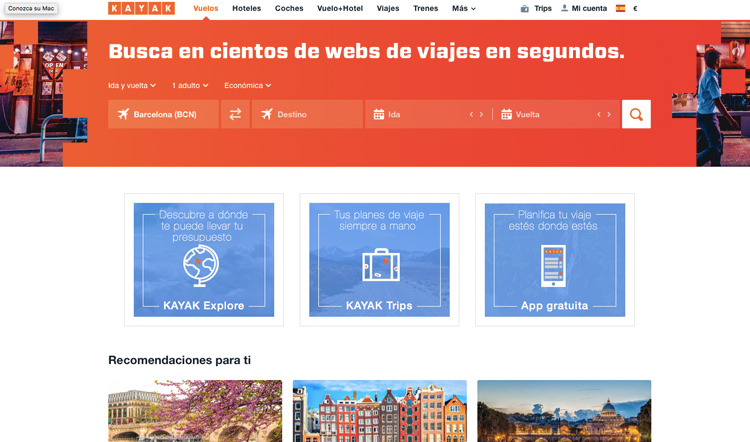Open the Trips briefcase icon
The height and width of the screenshot is (442, 750).
tap(525, 8)
